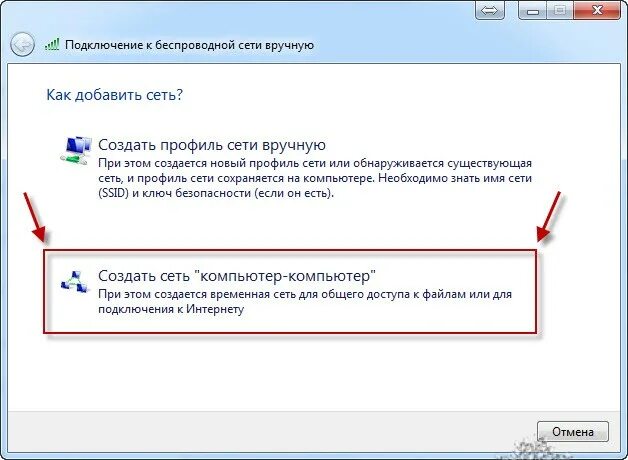Viewport: 628px width, 460px height.
Task: Click the Отмена button
Action: [x=573, y=432]
